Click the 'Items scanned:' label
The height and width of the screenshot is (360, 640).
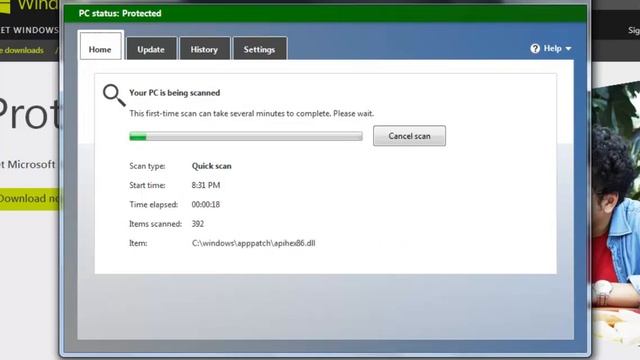coord(155,224)
